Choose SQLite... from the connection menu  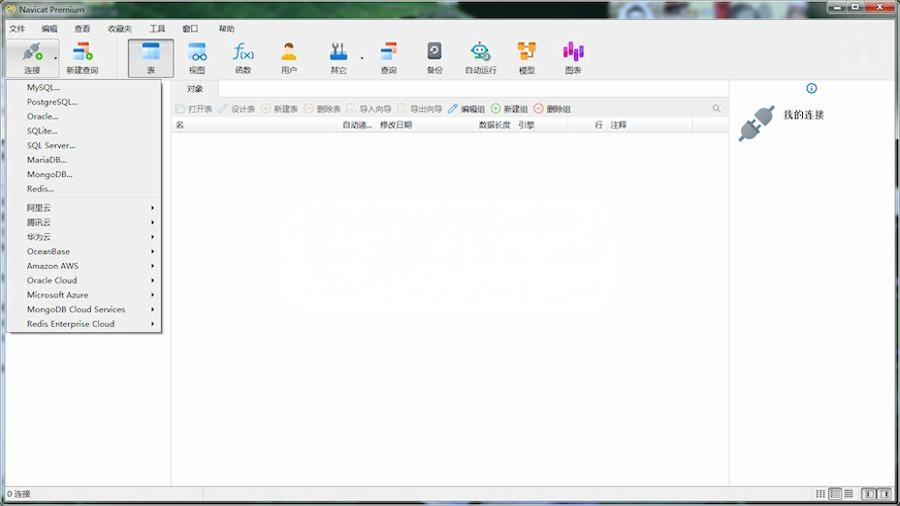click(84, 131)
